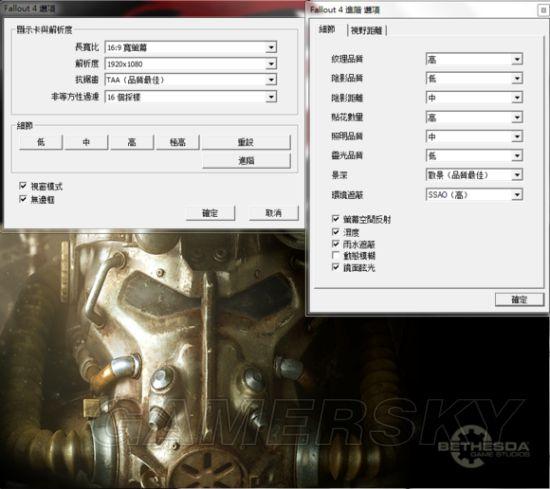Toggle the 雨水遮蔽 rain occlusion checkbox
550x489 pixels.
tap(335, 243)
